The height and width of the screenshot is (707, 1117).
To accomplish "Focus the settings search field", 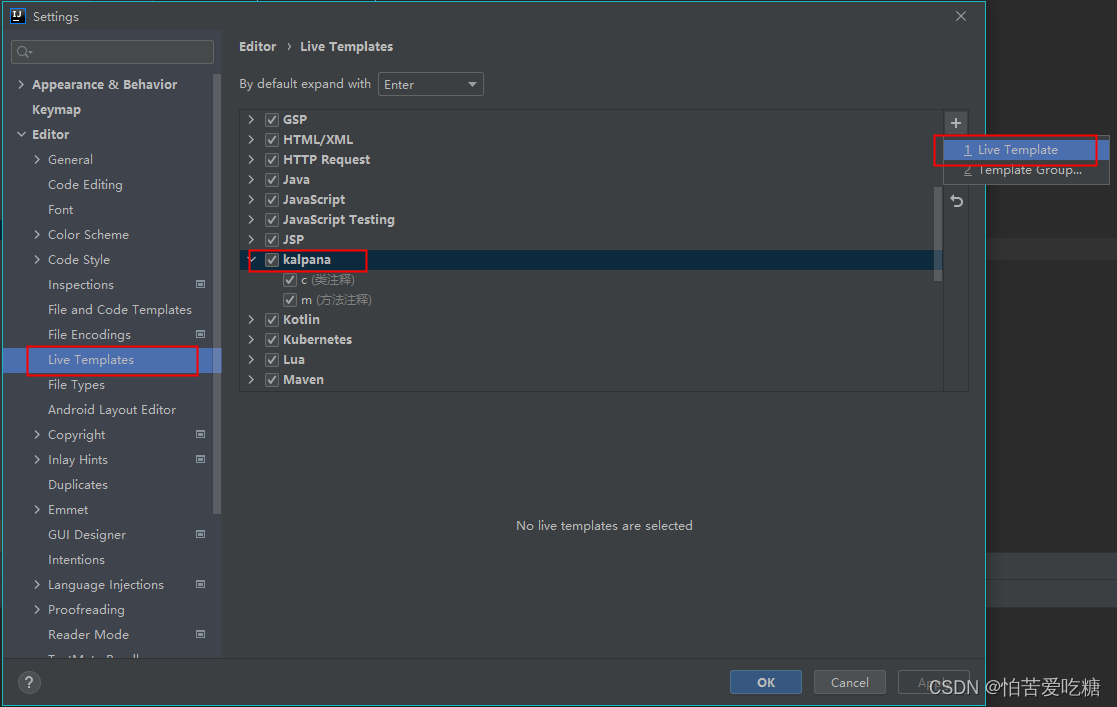I will [113, 52].
